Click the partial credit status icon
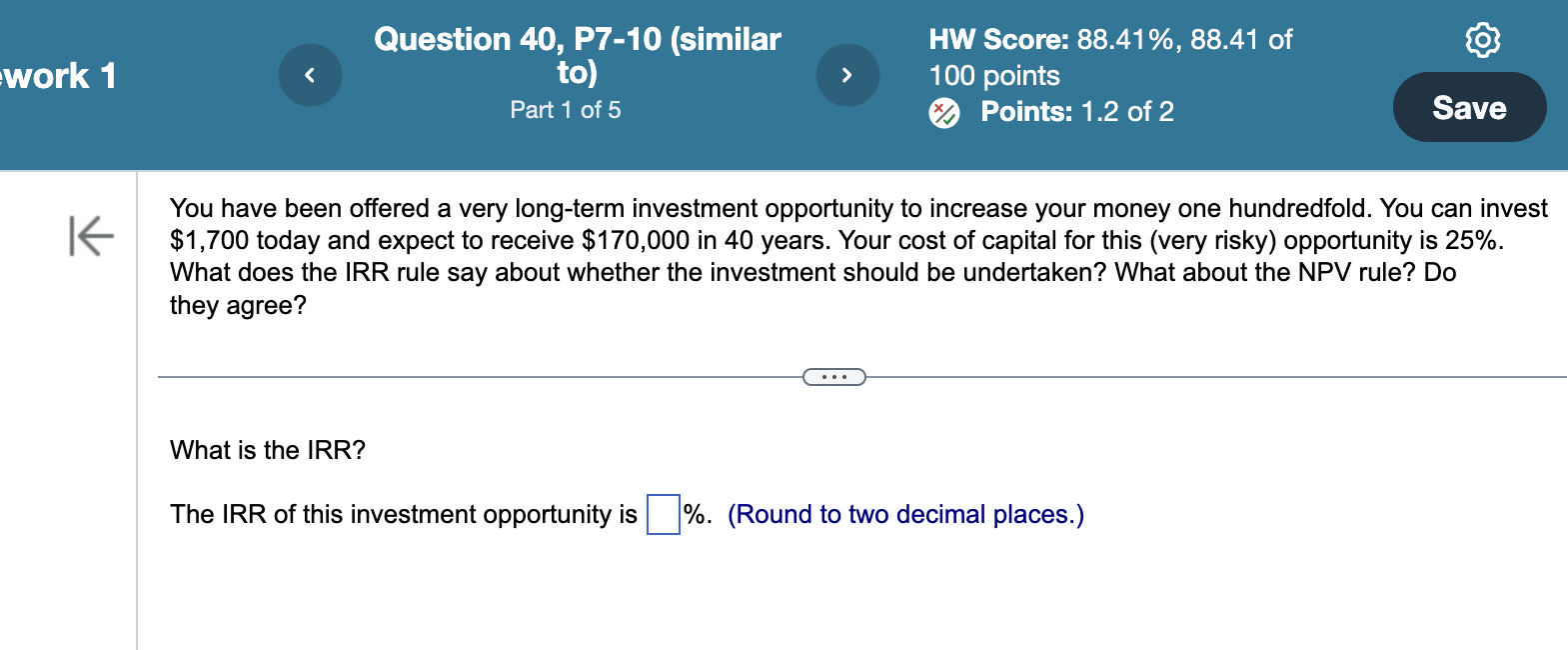This screenshot has width=1568, height=650. click(x=943, y=113)
